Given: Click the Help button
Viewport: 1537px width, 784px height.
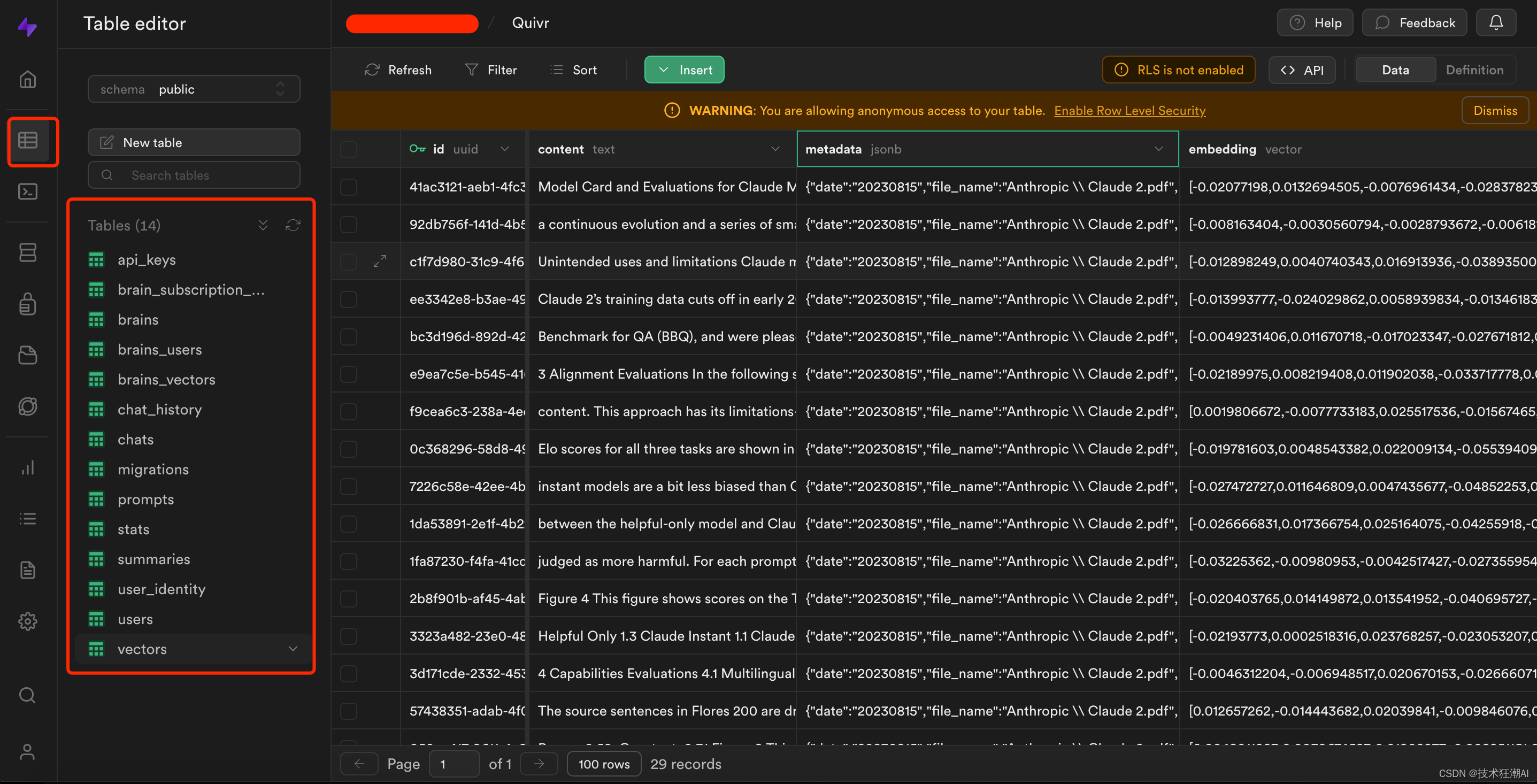Looking at the screenshot, I should (x=1315, y=22).
